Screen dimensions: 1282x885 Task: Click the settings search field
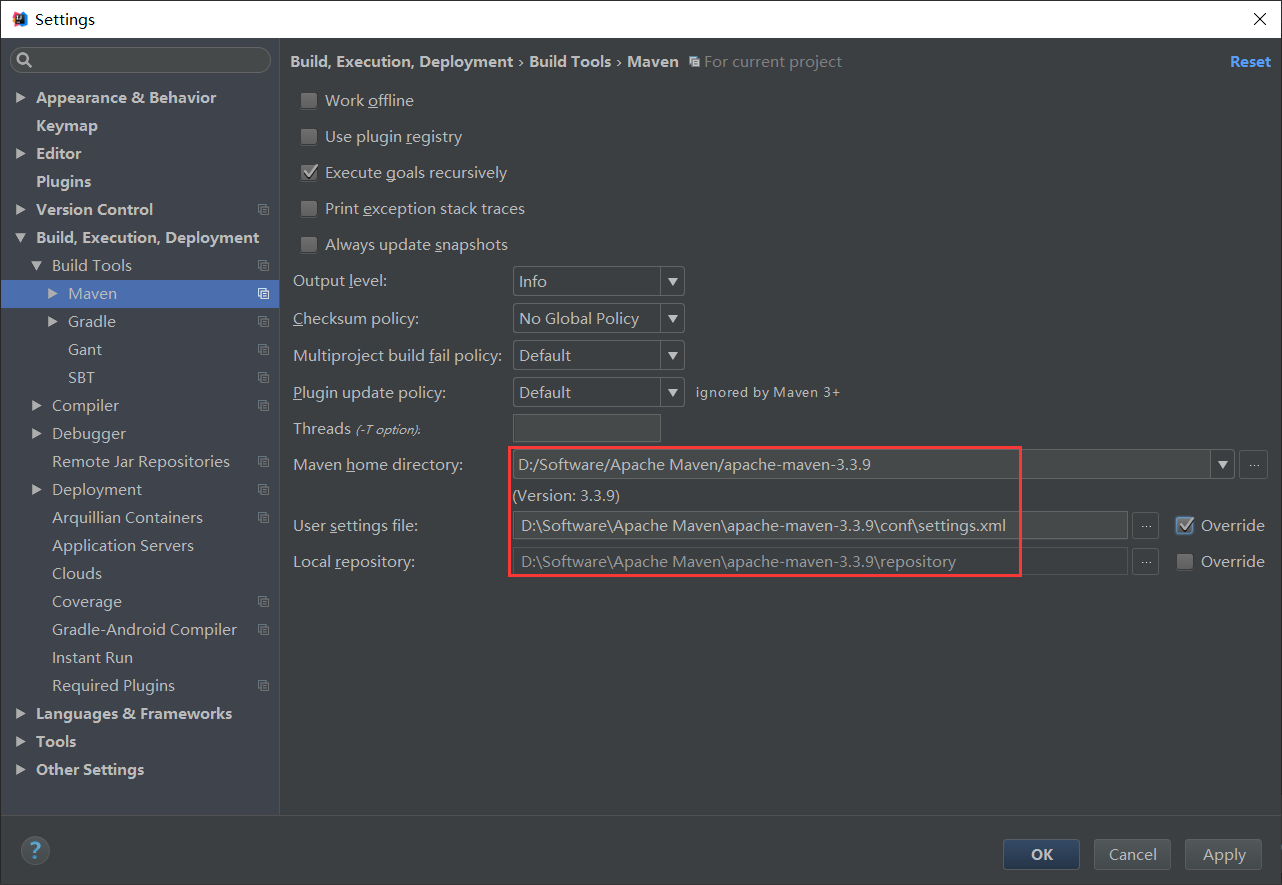click(x=140, y=61)
